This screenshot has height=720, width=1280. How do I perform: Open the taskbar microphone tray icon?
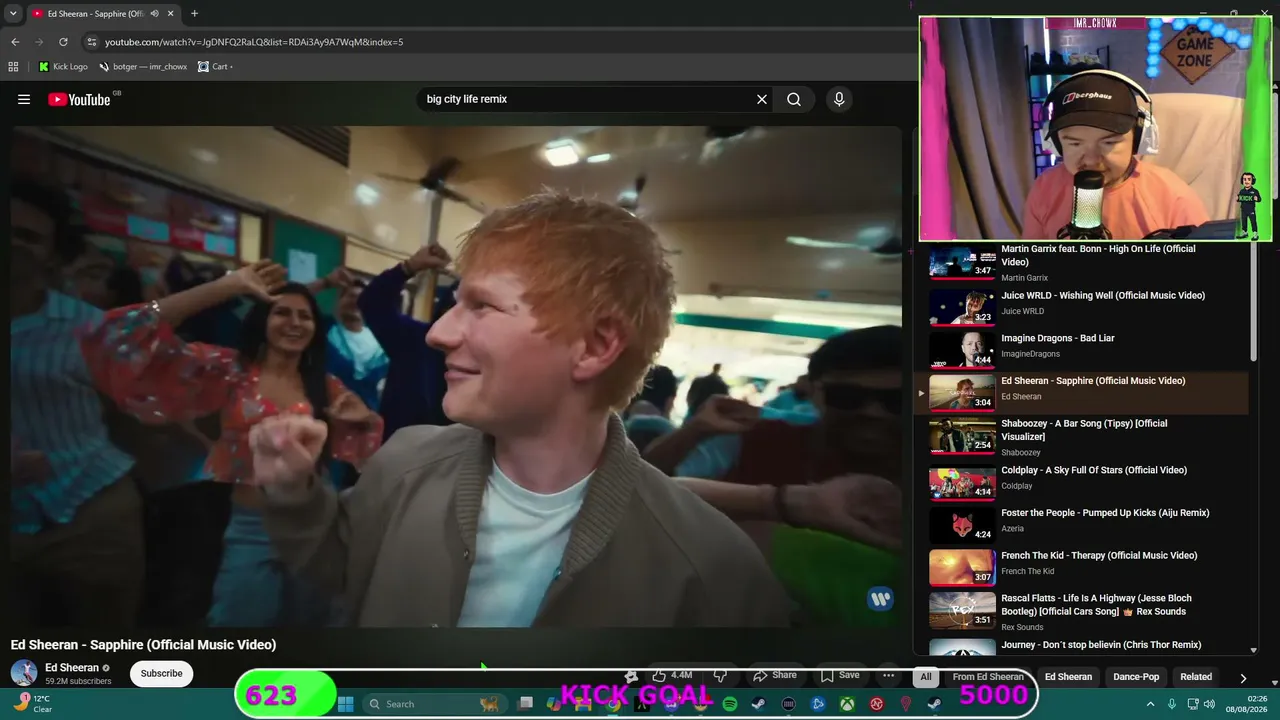[x=1172, y=704]
